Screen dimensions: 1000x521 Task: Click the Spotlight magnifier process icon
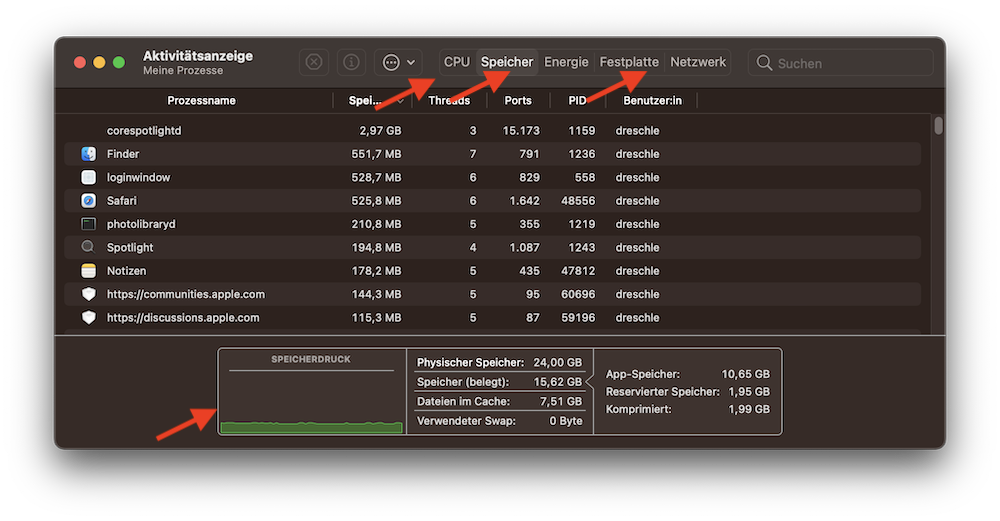coord(88,247)
